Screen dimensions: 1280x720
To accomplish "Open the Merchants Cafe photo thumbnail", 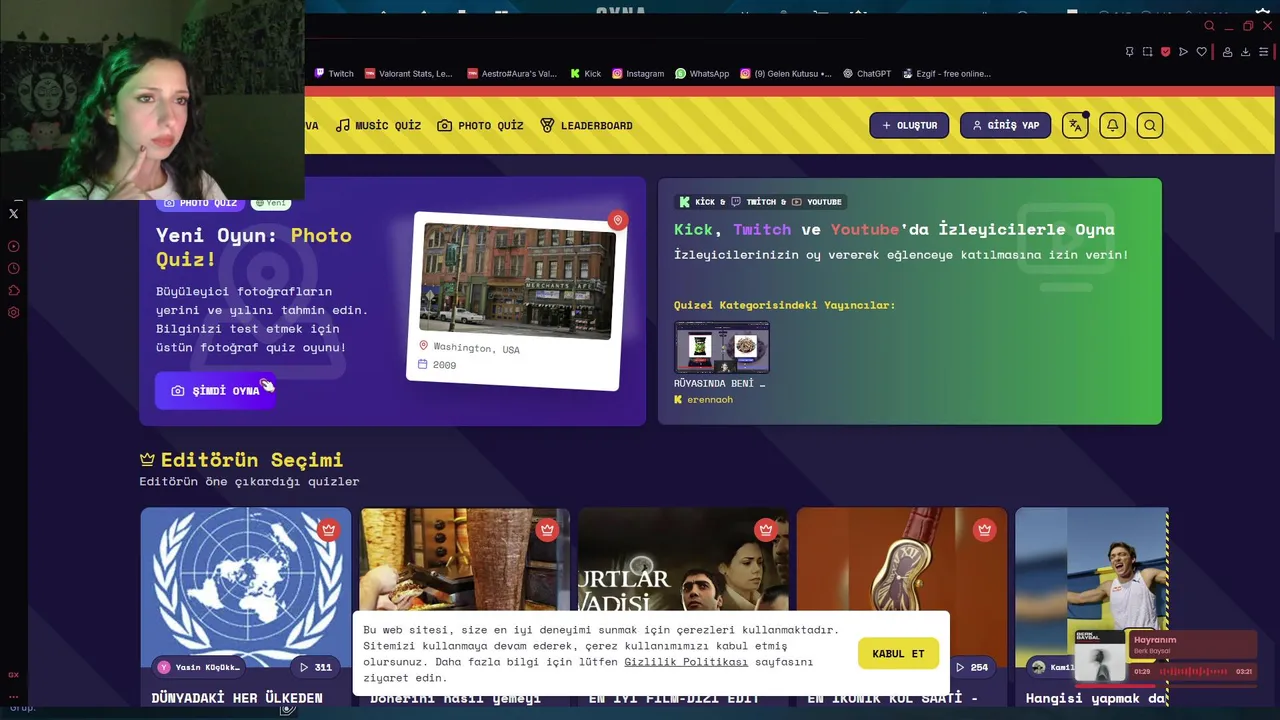I will (517, 281).
